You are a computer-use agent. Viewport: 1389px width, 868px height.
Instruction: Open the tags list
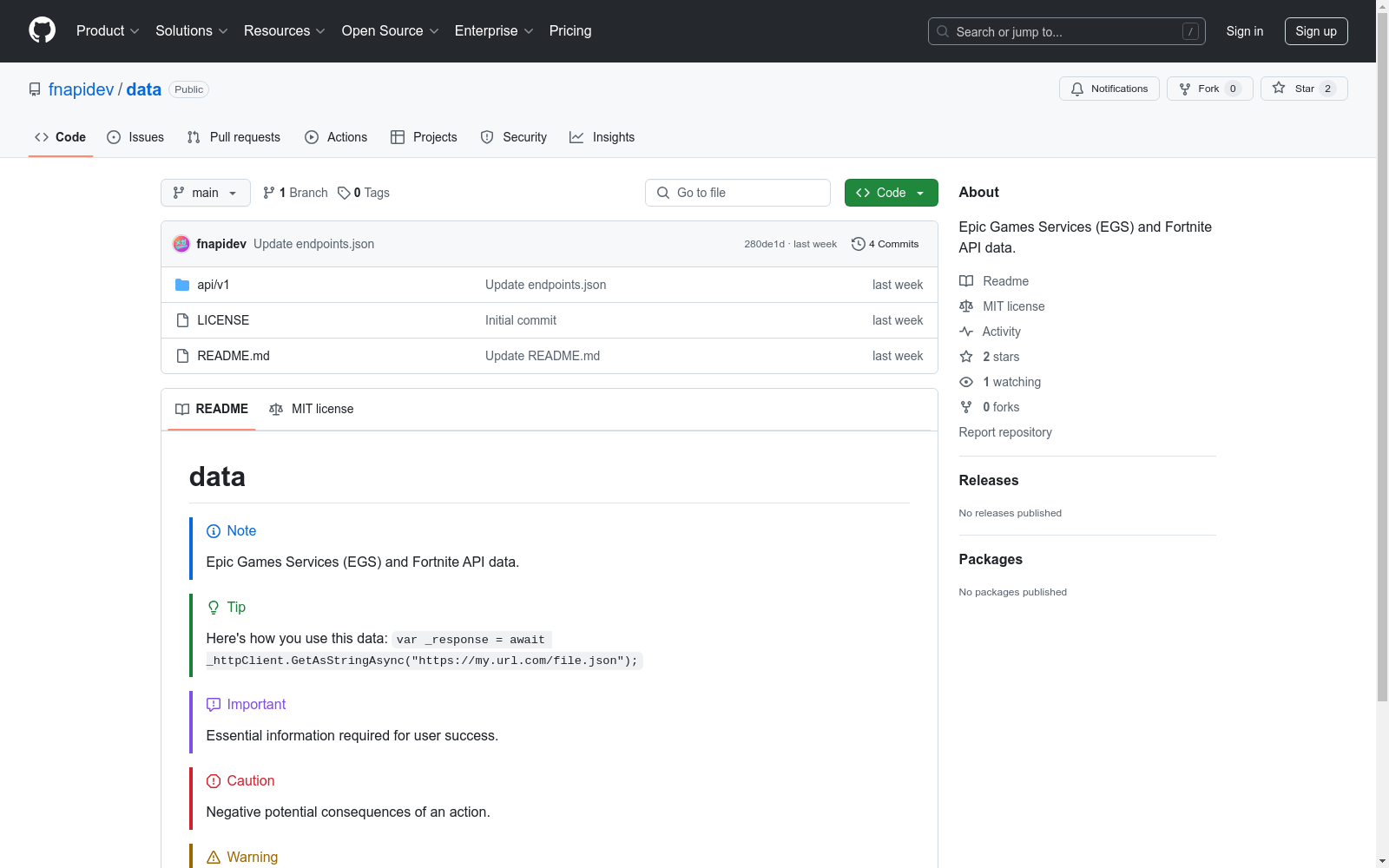364,193
